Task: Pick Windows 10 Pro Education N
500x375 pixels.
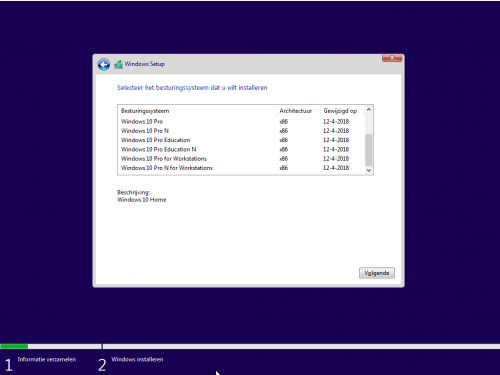Action: click(241, 149)
